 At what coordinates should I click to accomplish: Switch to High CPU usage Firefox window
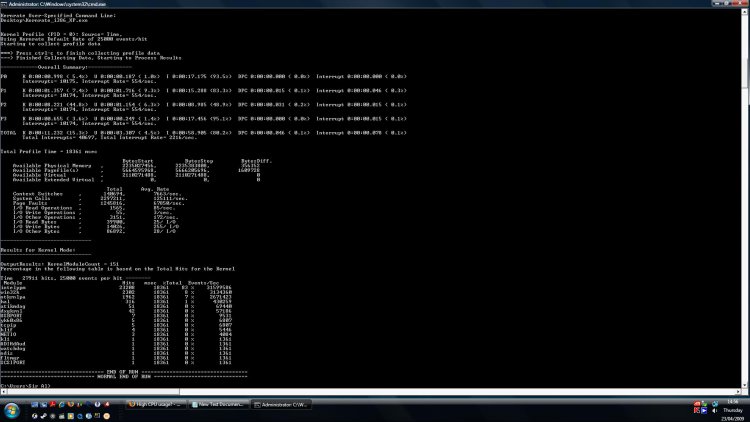coord(155,405)
